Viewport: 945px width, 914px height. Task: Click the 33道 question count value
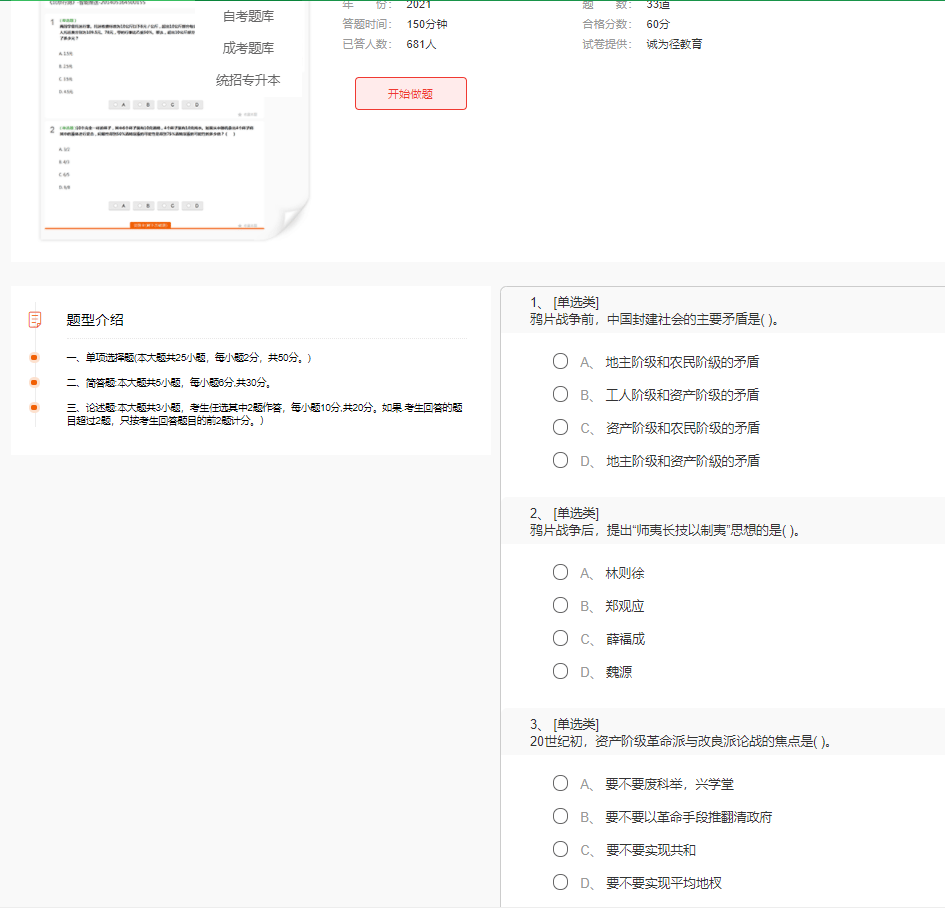click(x=658, y=5)
